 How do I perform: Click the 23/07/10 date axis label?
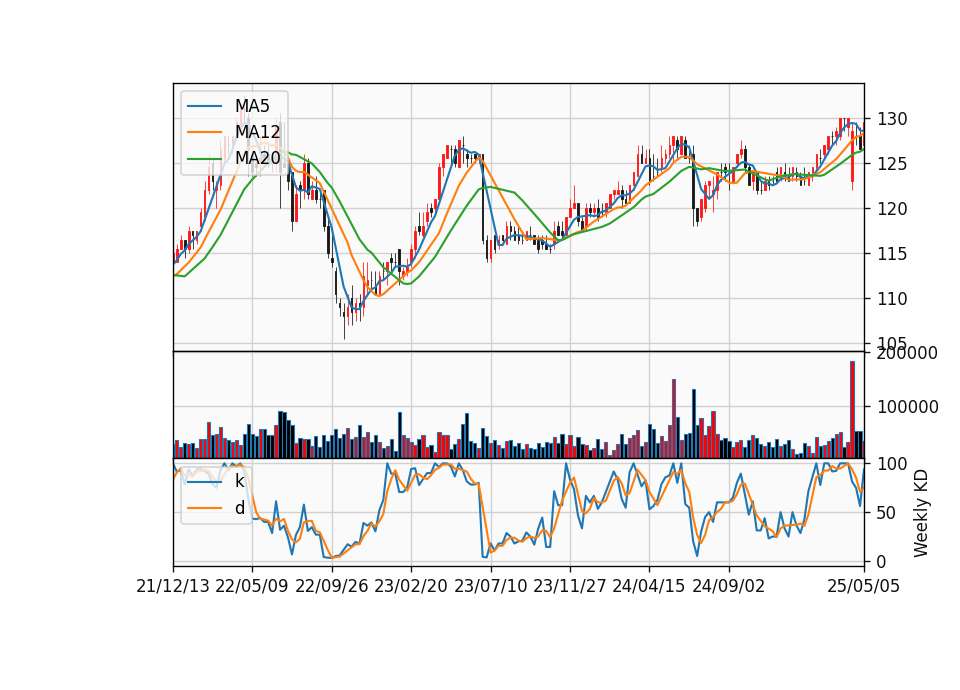[490, 586]
